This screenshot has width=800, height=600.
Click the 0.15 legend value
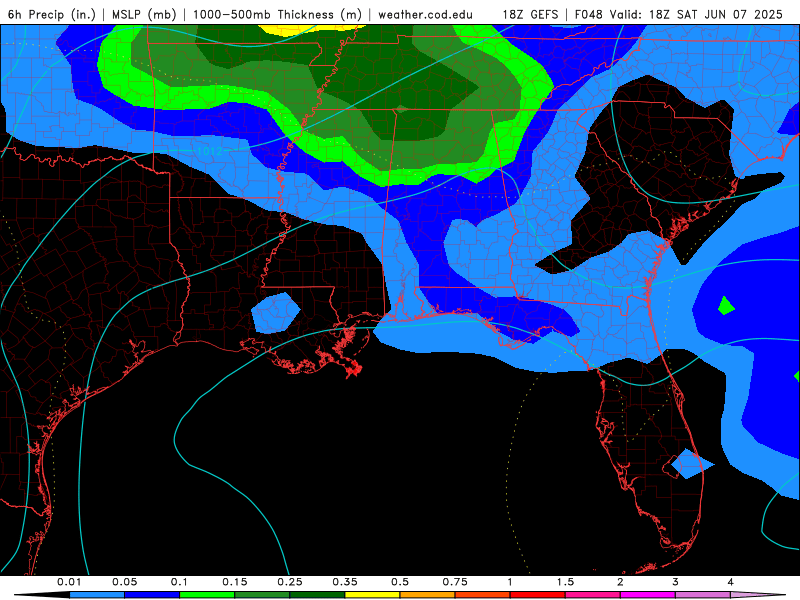click(235, 582)
